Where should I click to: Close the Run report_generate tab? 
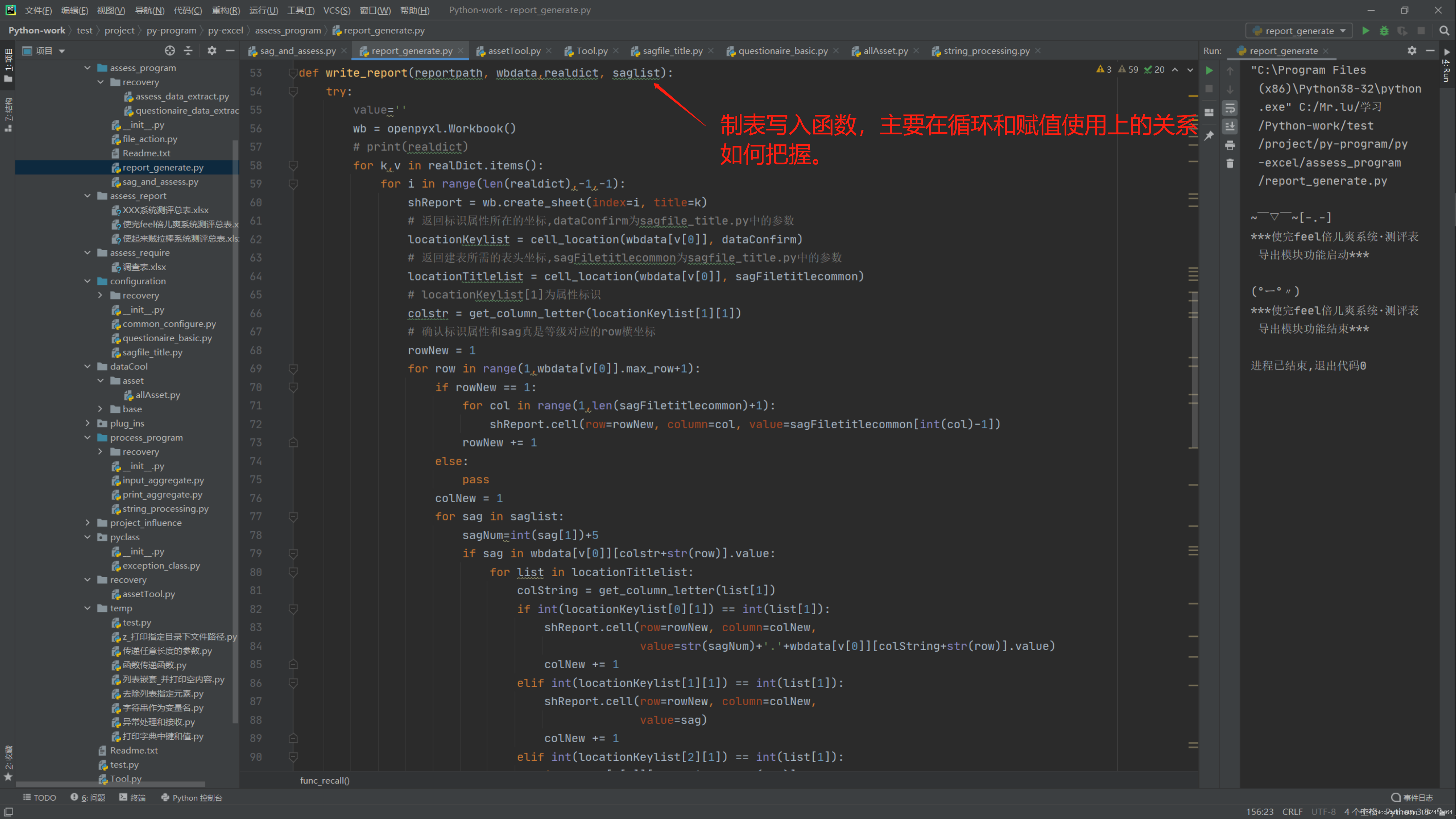[1326, 51]
